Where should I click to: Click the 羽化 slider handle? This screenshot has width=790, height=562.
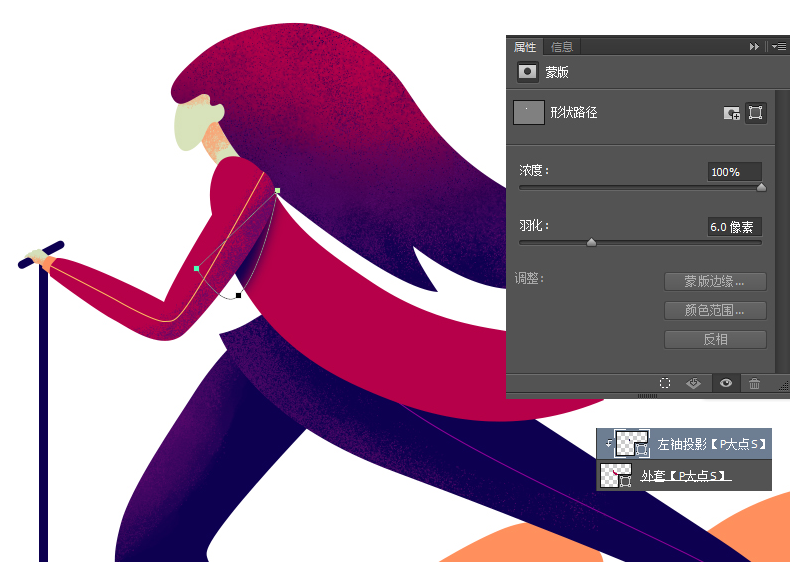click(591, 242)
